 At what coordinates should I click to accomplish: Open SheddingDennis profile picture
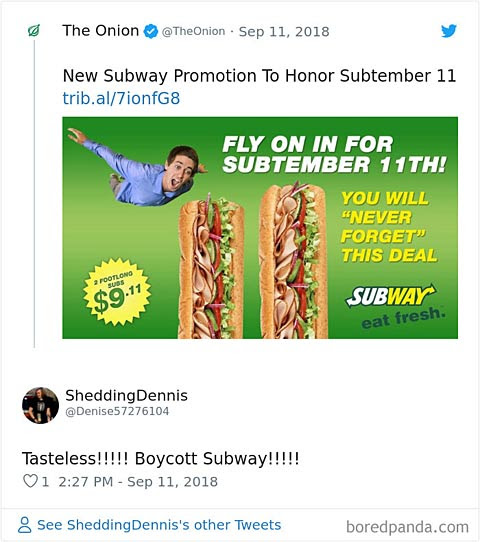[40, 405]
